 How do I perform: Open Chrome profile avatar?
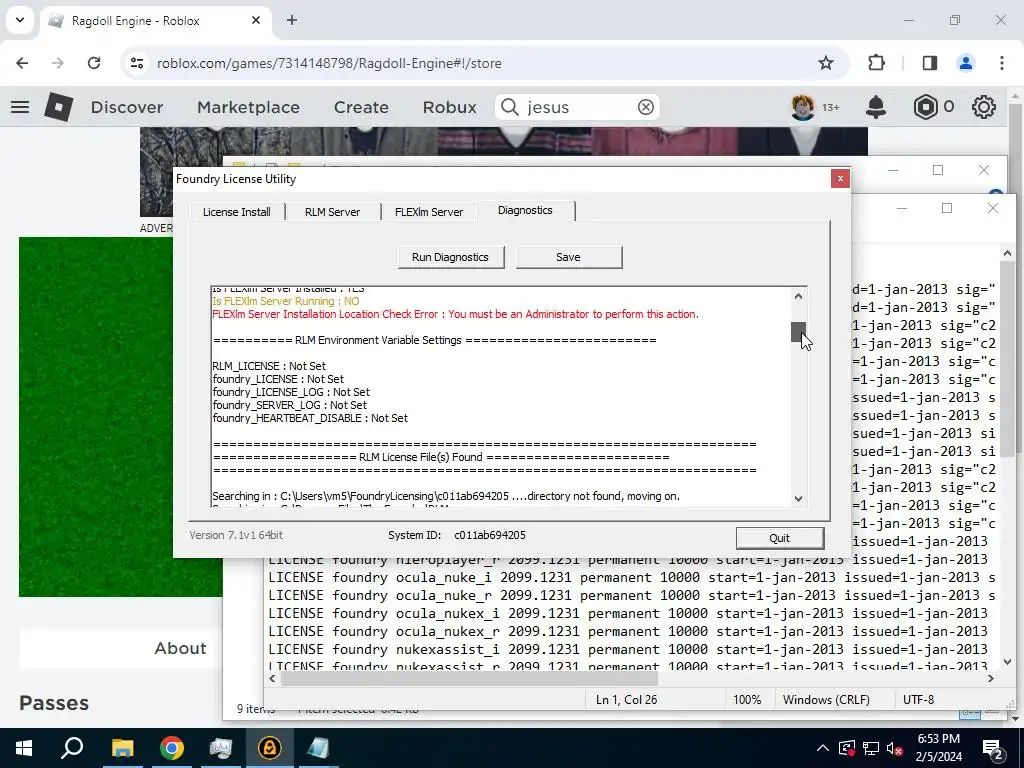pyautogui.click(x=965, y=63)
